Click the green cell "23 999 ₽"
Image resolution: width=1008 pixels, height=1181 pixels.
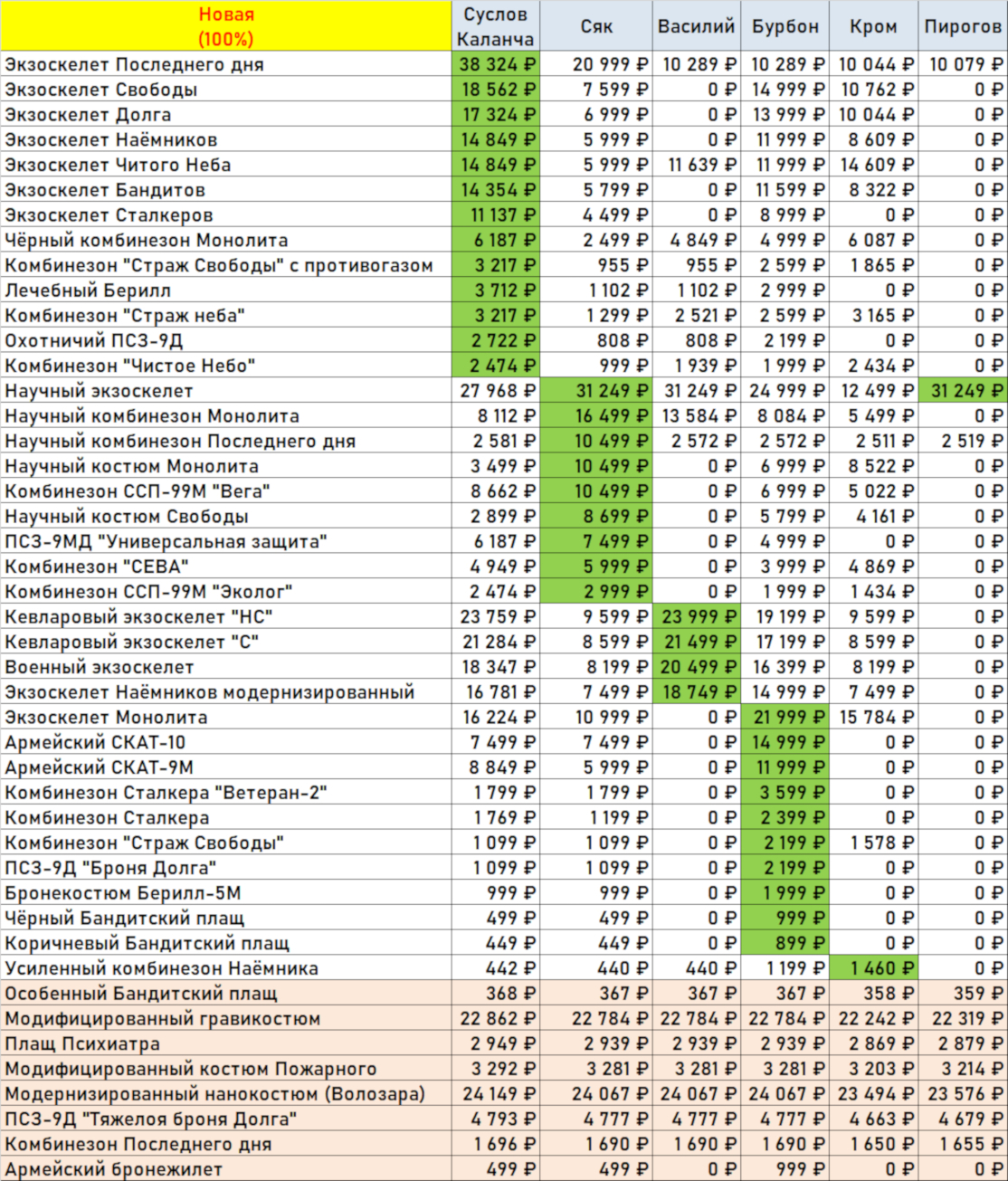[696, 617]
